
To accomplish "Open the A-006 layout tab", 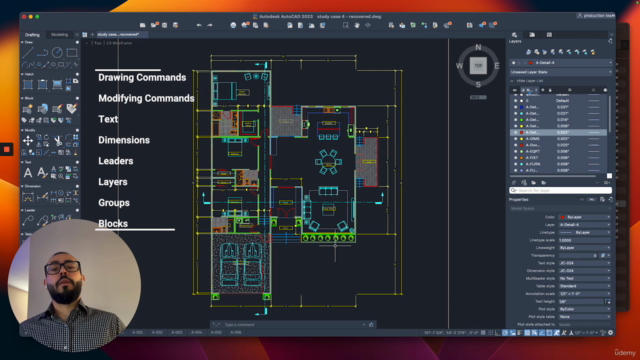I will pos(236,333).
